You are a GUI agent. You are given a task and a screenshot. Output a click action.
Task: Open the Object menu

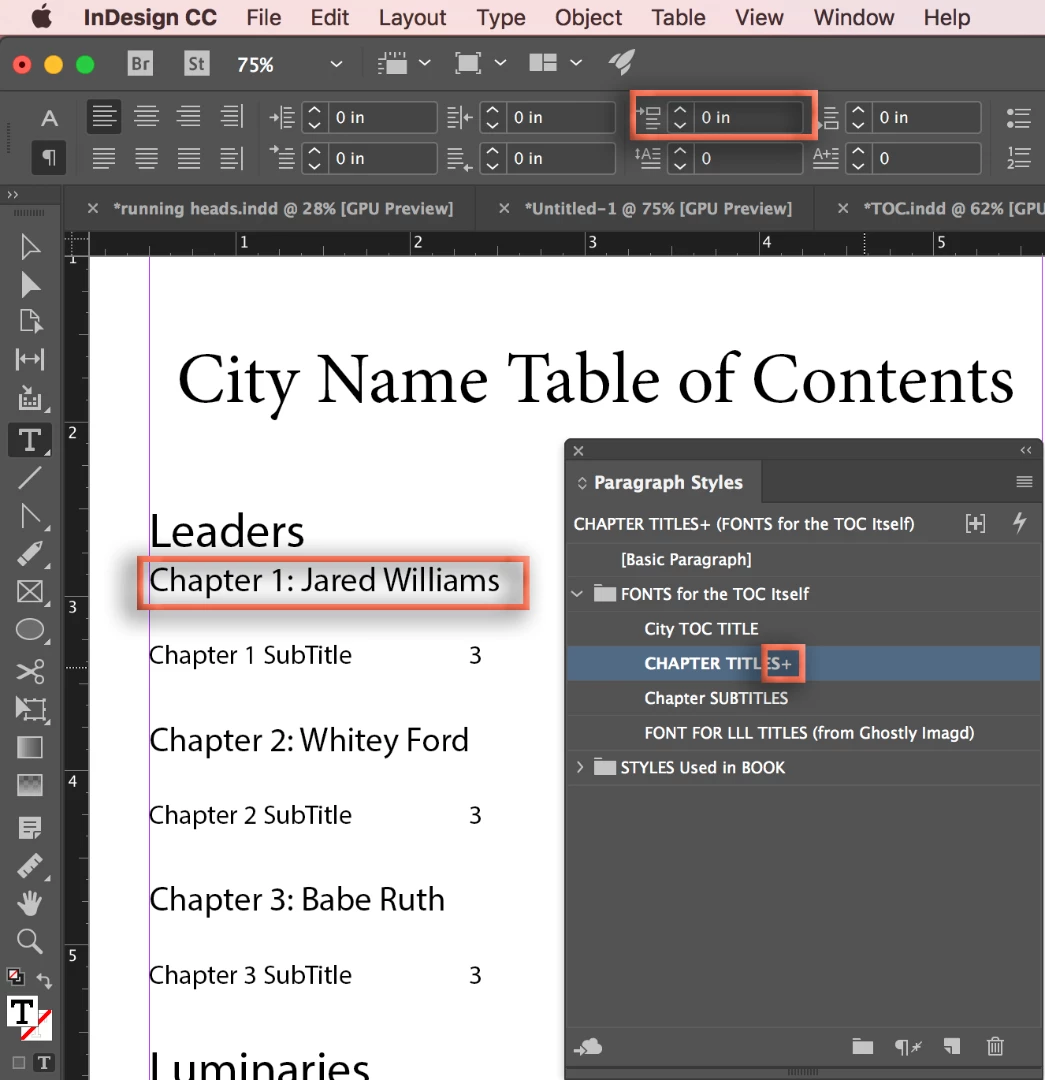coord(588,17)
